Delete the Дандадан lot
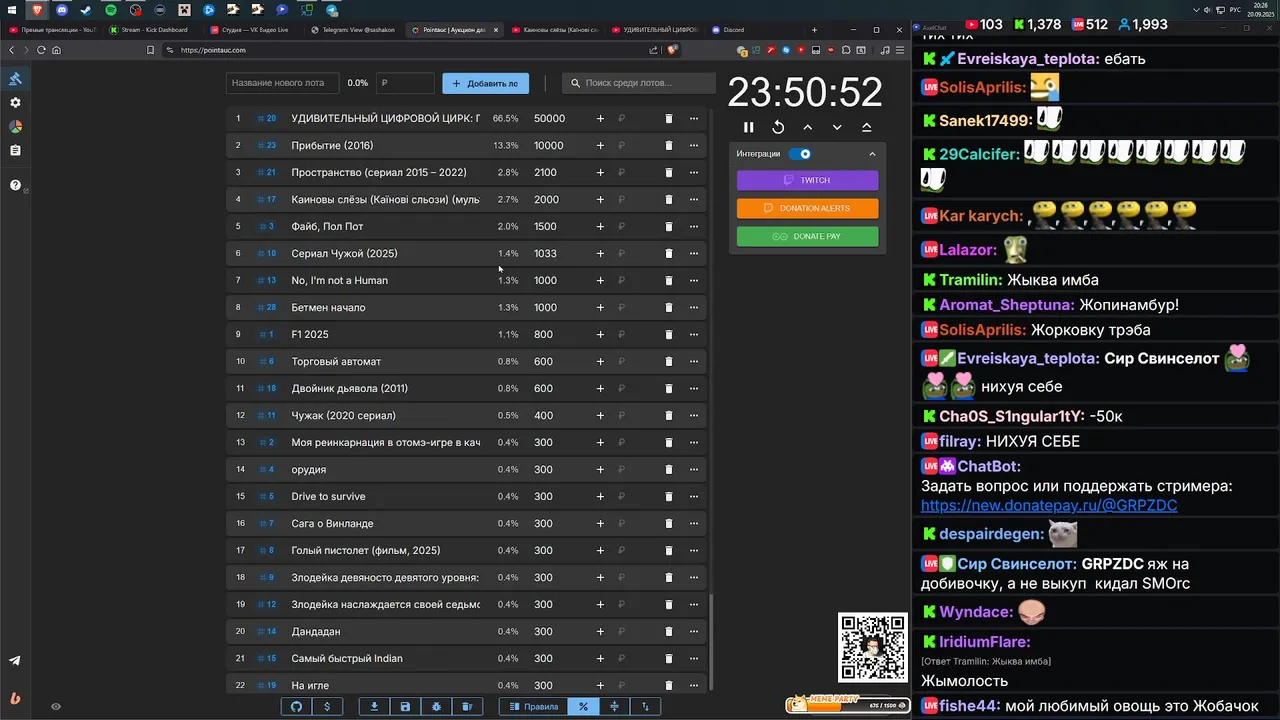 click(669, 631)
